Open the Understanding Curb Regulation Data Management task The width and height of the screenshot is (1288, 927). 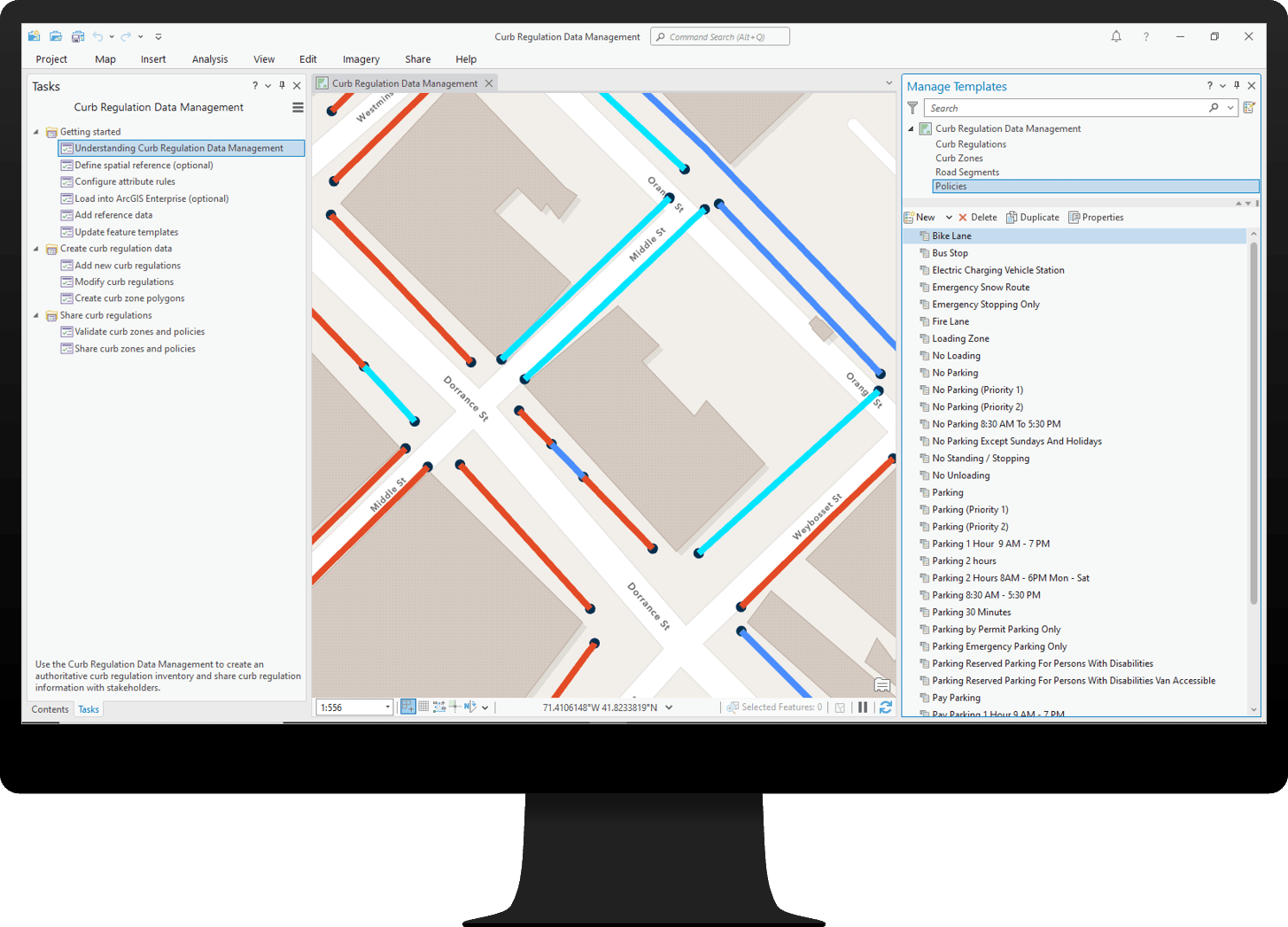point(182,148)
